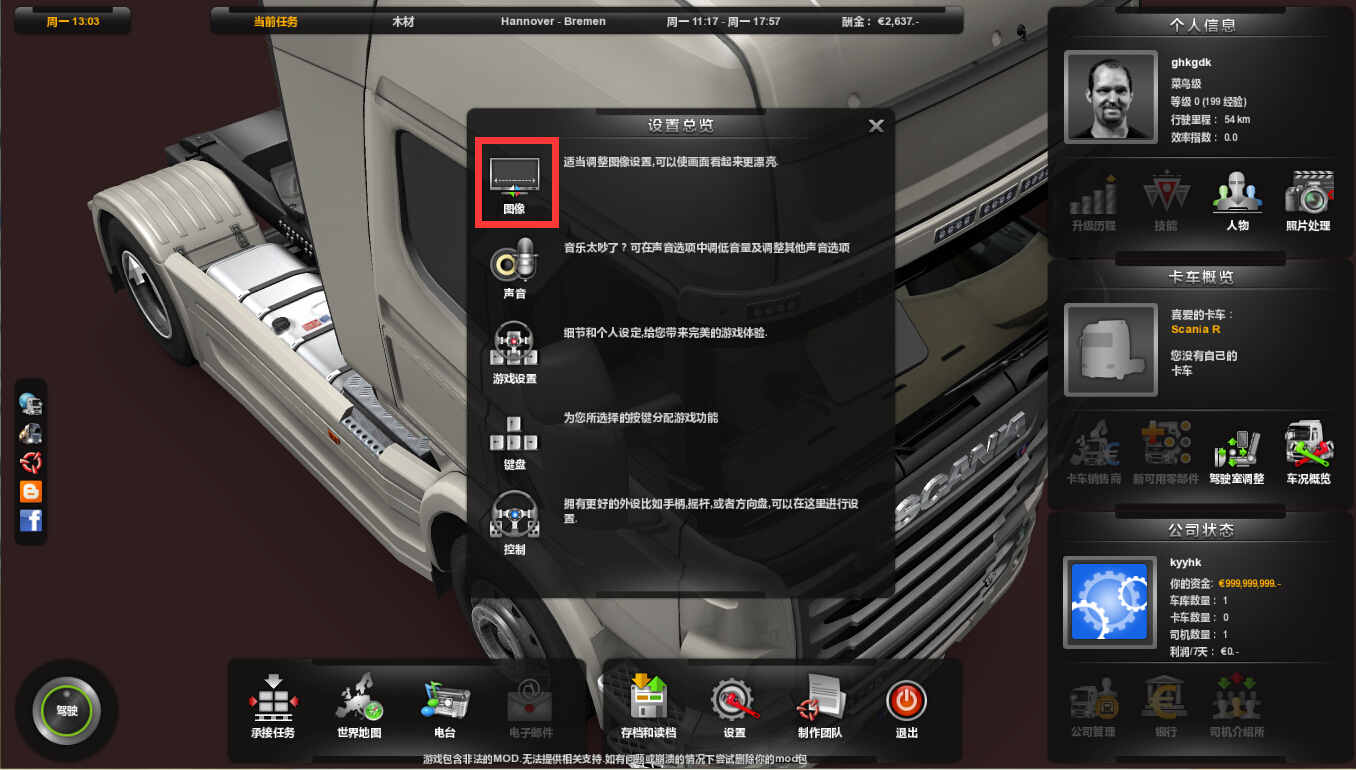Click the 当前任务 label in top bar
Image resolution: width=1356 pixels, height=770 pixels.
tap(275, 21)
